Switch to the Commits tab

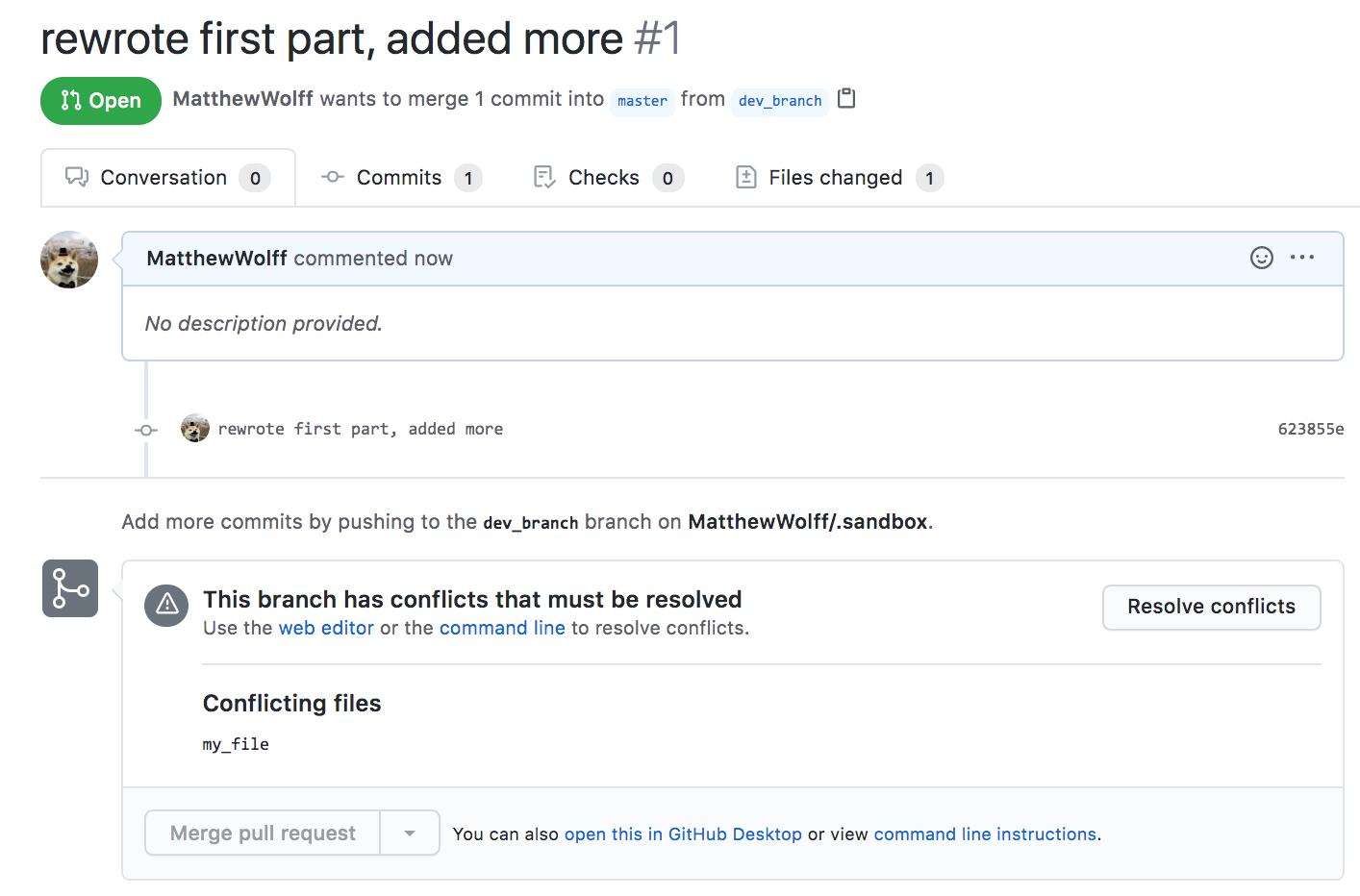coord(398,177)
